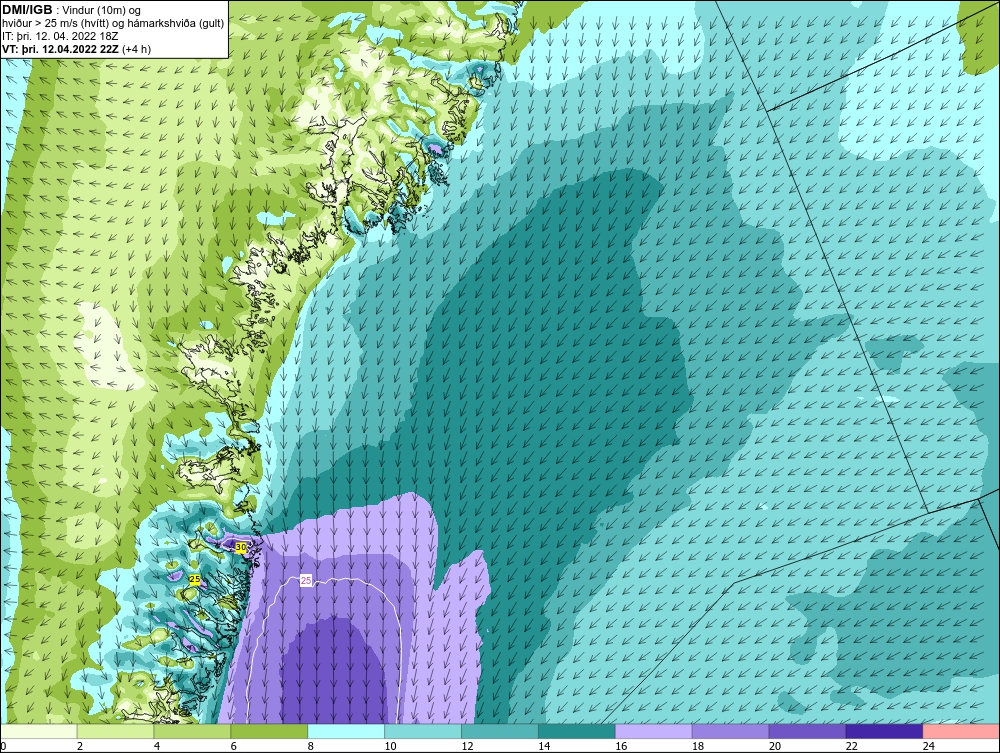The width and height of the screenshot is (1000, 753).
Task: Click the legend value 12 label
Action: (467, 746)
